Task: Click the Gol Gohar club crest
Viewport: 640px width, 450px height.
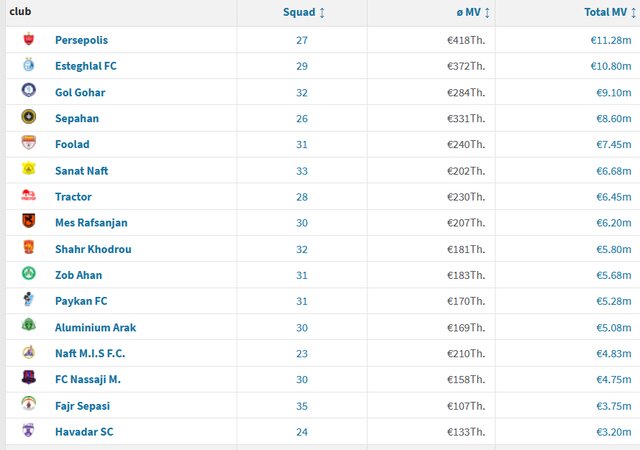Action: pos(28,92)
